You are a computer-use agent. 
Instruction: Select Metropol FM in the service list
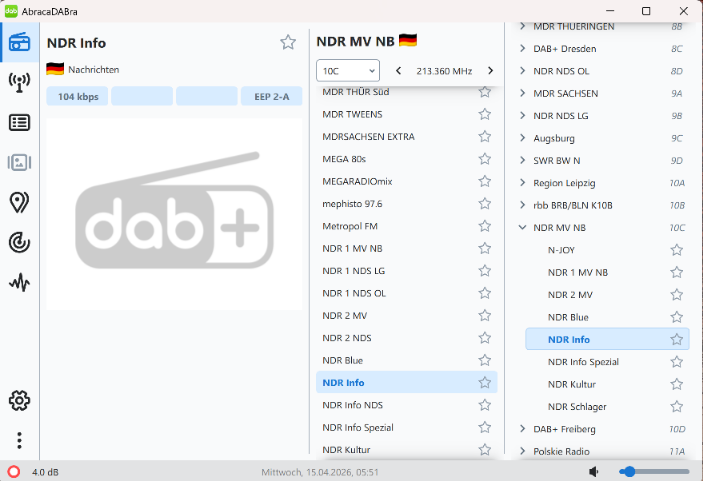point(350,226)
